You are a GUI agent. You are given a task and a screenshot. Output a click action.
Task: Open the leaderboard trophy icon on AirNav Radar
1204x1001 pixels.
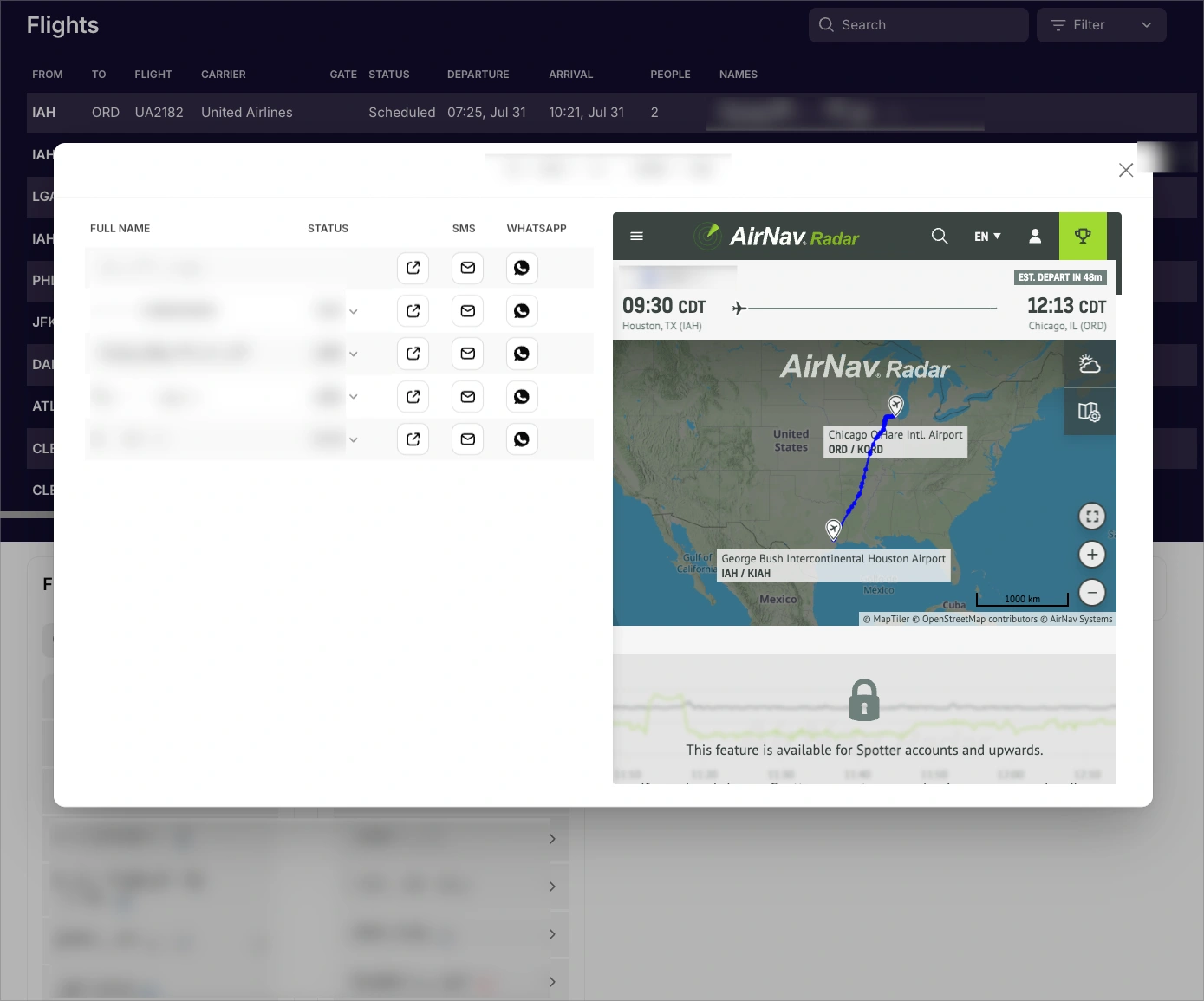tap(1083, 236)
